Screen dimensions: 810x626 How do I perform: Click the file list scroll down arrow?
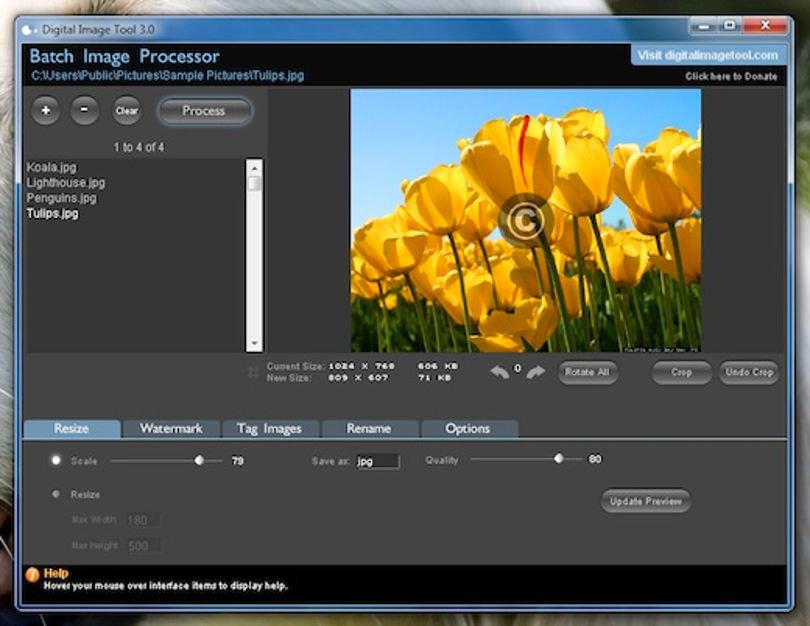254,343
